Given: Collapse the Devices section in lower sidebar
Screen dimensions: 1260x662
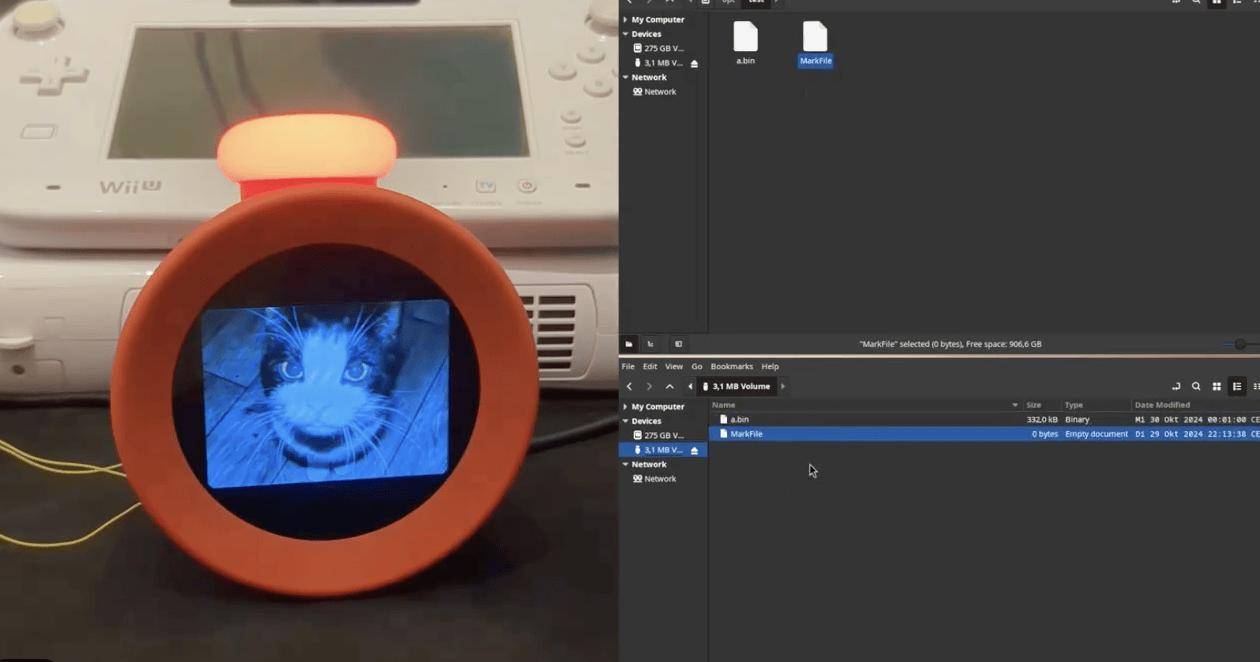Looking at the screenshot, I should pos(626,421).
